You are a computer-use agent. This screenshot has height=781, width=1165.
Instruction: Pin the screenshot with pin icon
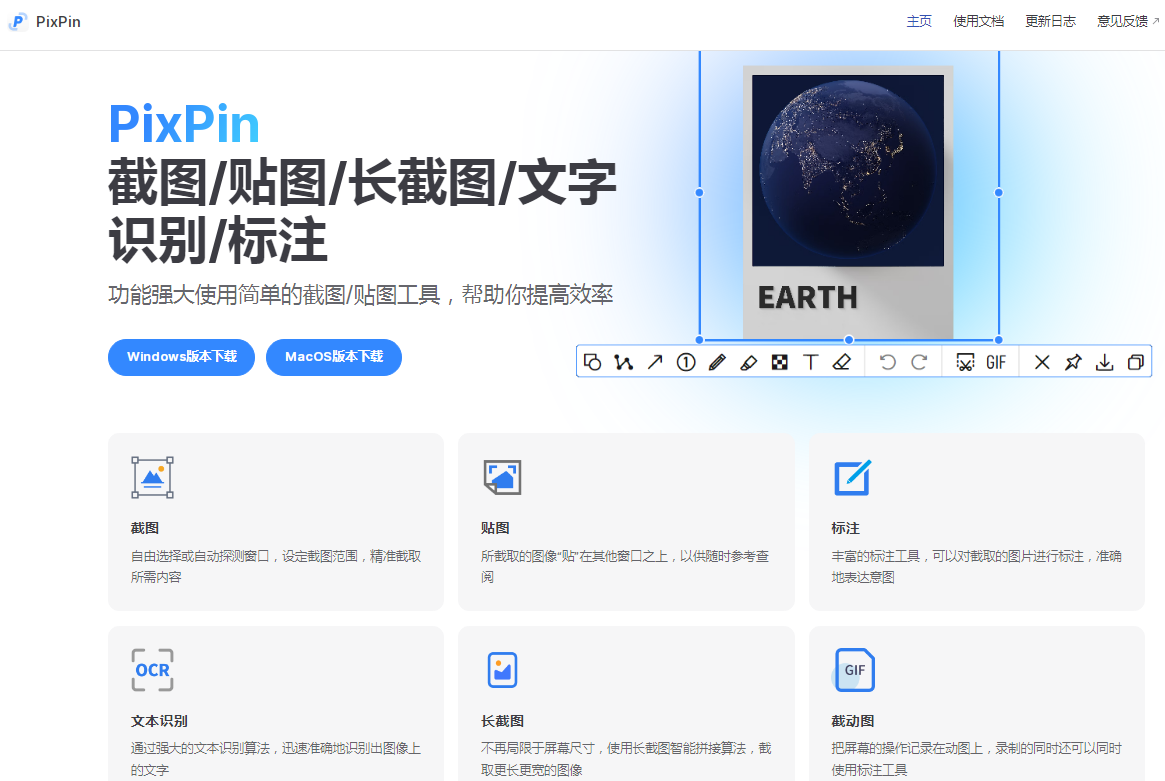1073,362
